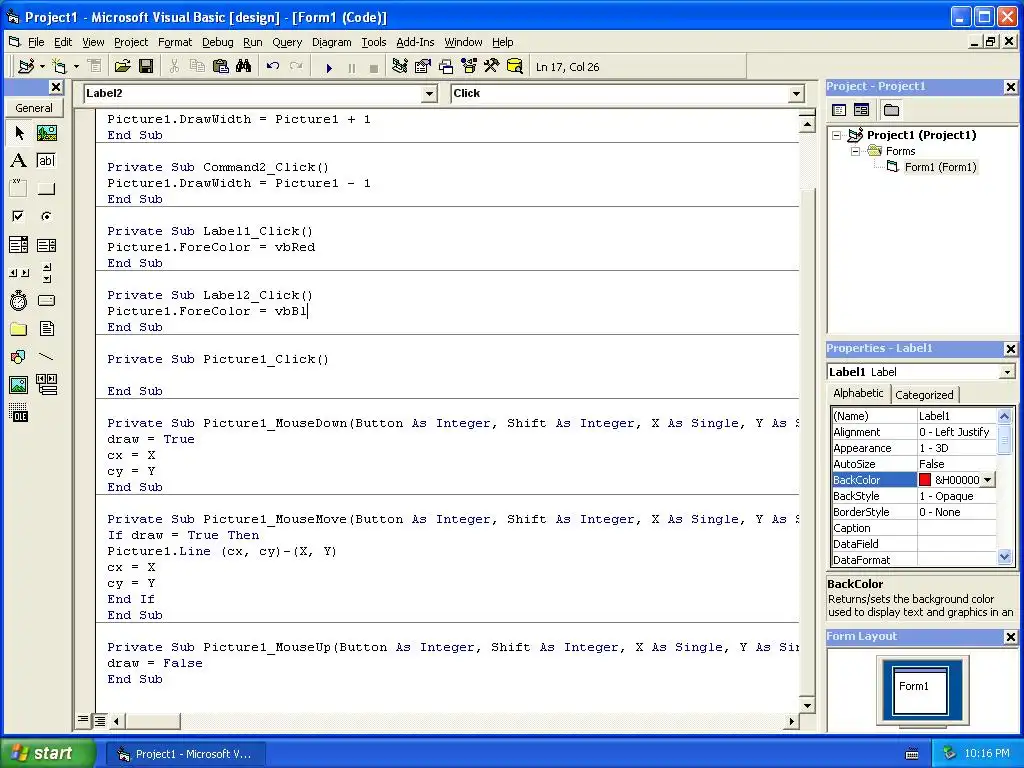Click View Code in Project panel
Image resolution: width=1024 pixels, height=768 pixels.
coord(840,110)
